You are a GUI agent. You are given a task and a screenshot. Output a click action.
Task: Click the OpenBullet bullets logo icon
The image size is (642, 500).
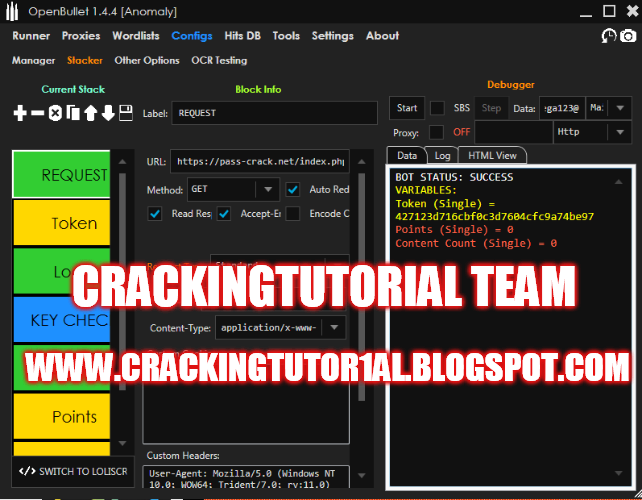point(12,11)
